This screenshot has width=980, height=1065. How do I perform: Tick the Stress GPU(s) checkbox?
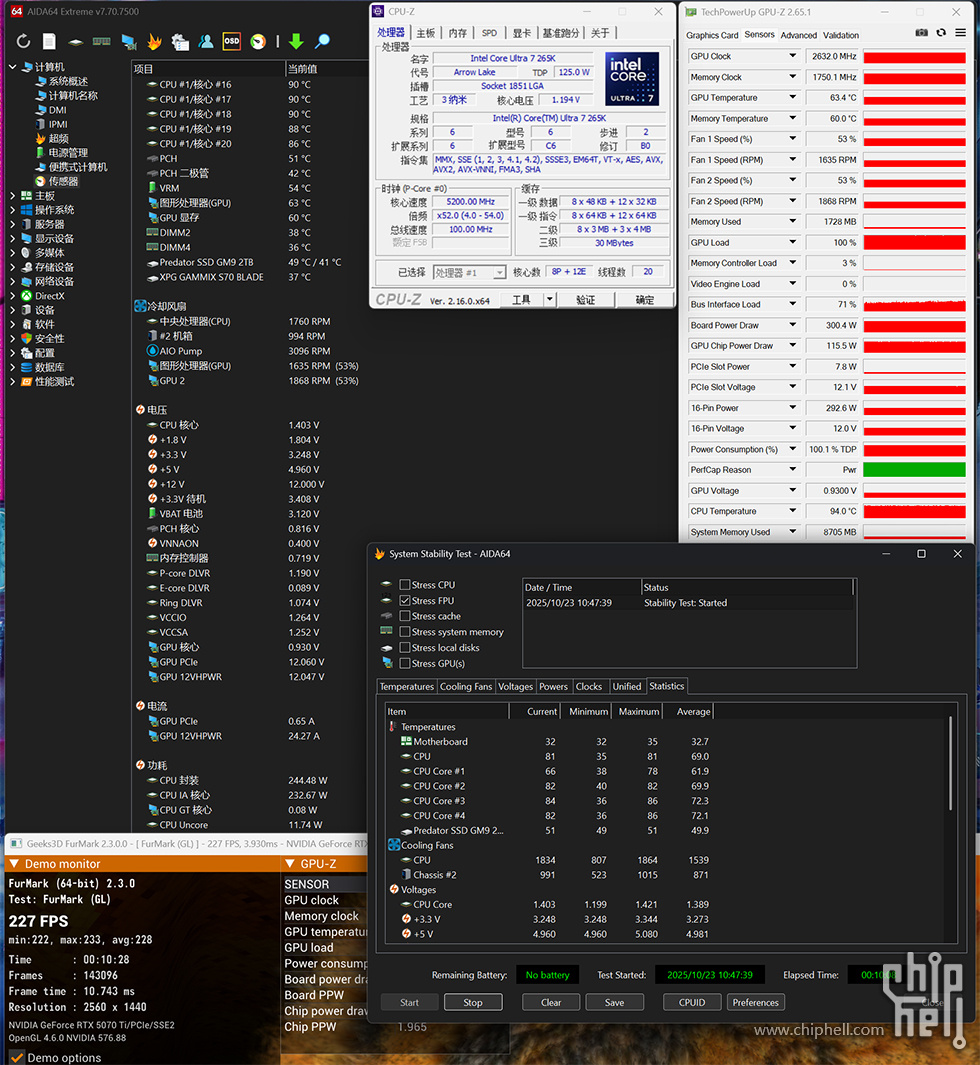tap(405, 663)
